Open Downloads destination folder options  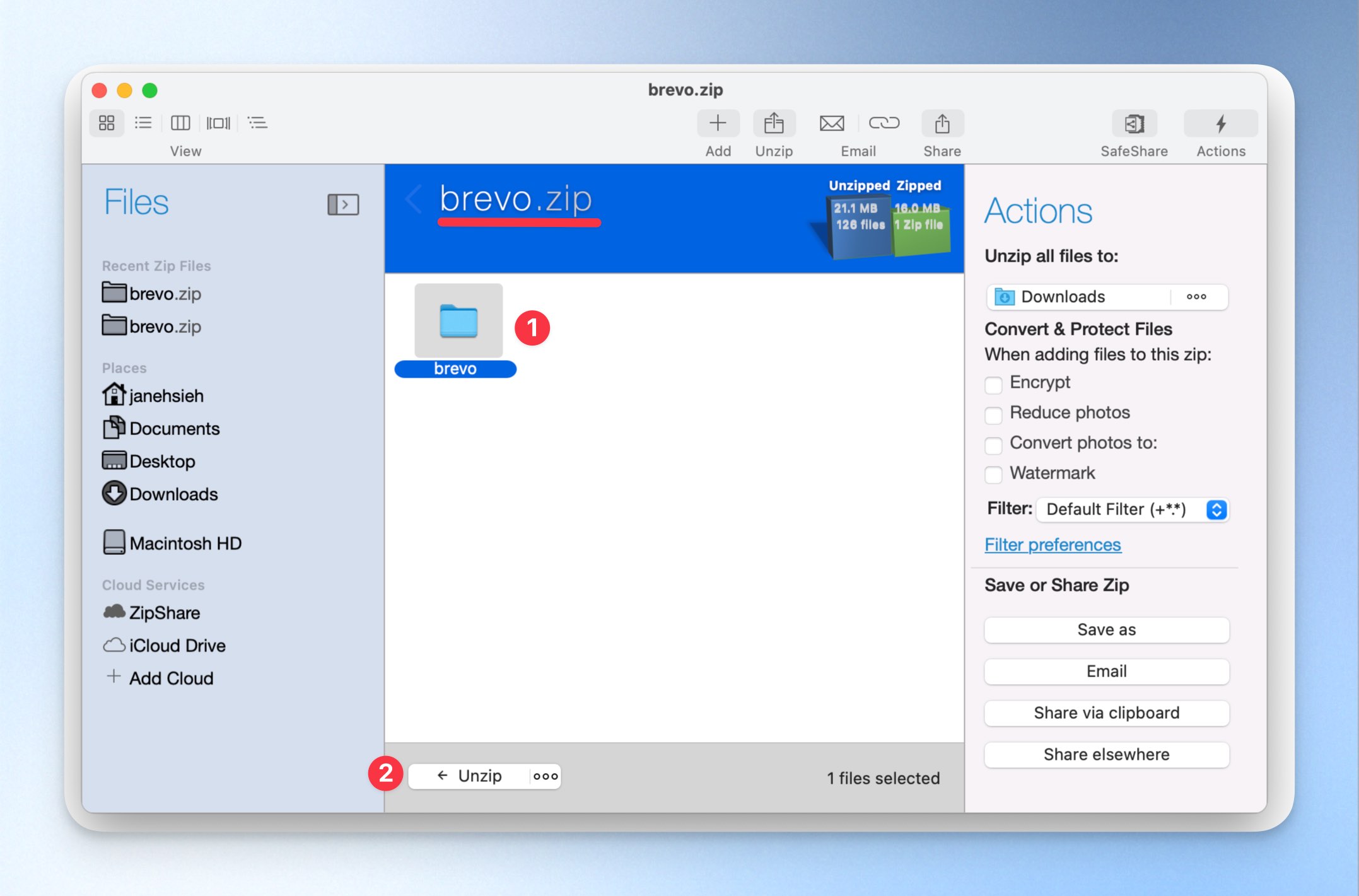1196,297
